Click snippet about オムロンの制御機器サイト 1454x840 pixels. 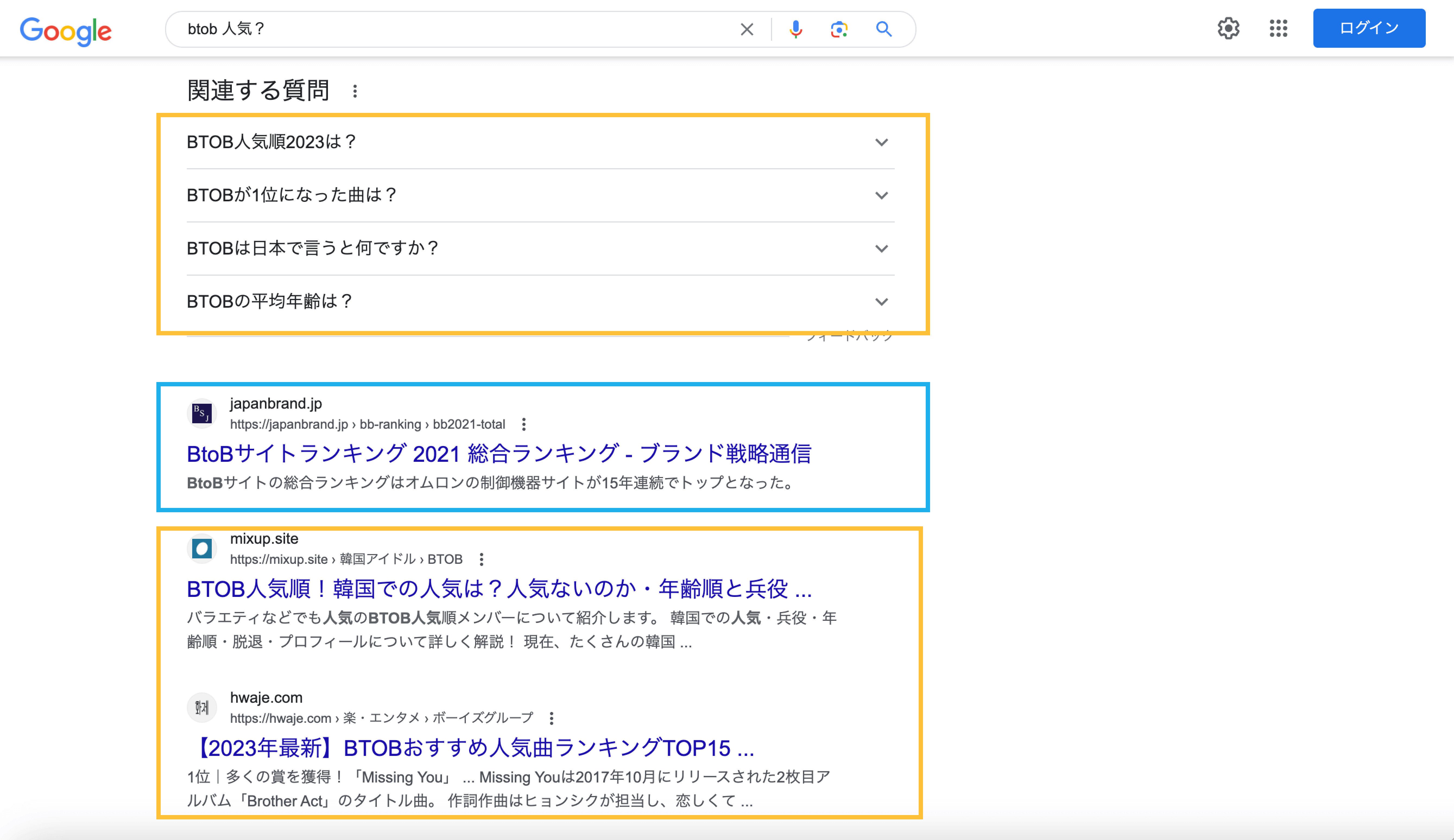491,483
